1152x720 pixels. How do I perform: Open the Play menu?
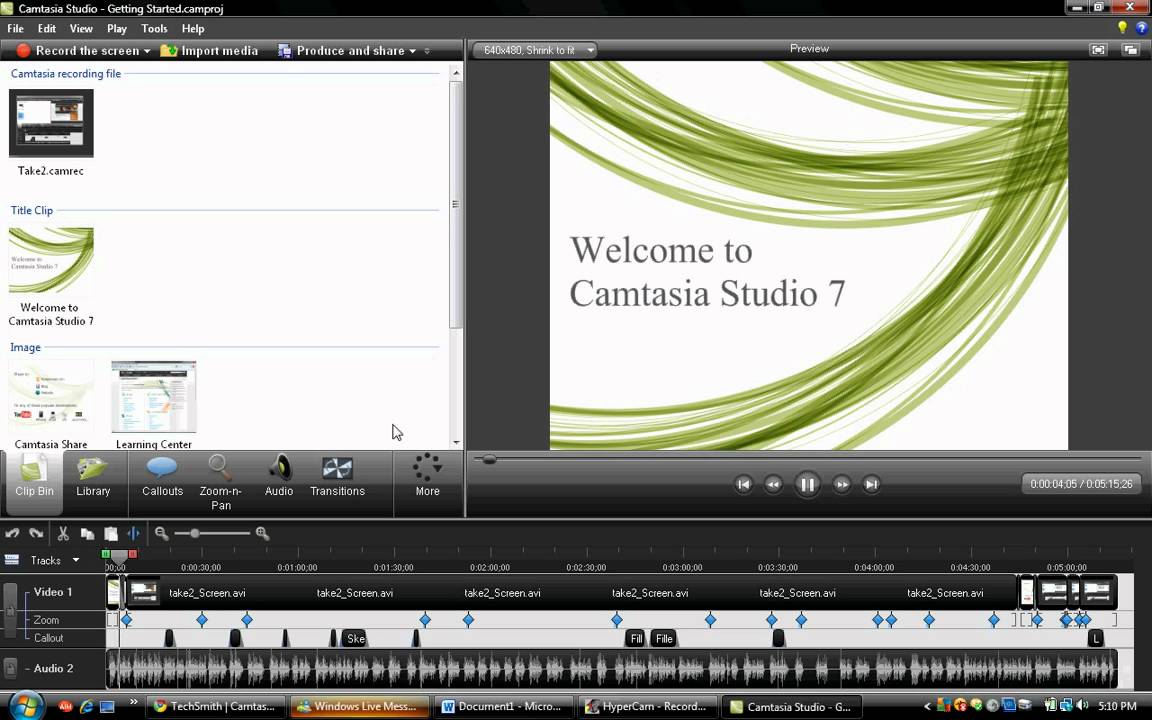click(x=117, y=29)
